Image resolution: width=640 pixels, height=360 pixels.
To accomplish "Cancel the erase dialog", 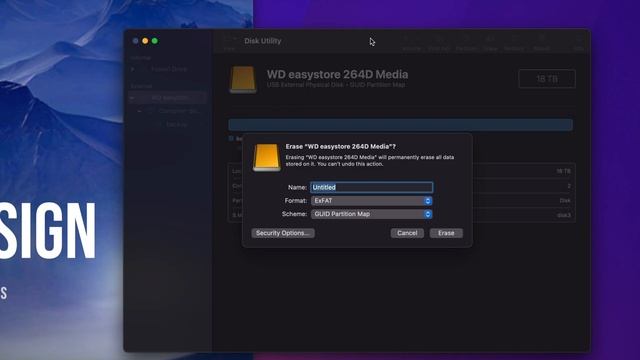I will [x=407, y=233].
